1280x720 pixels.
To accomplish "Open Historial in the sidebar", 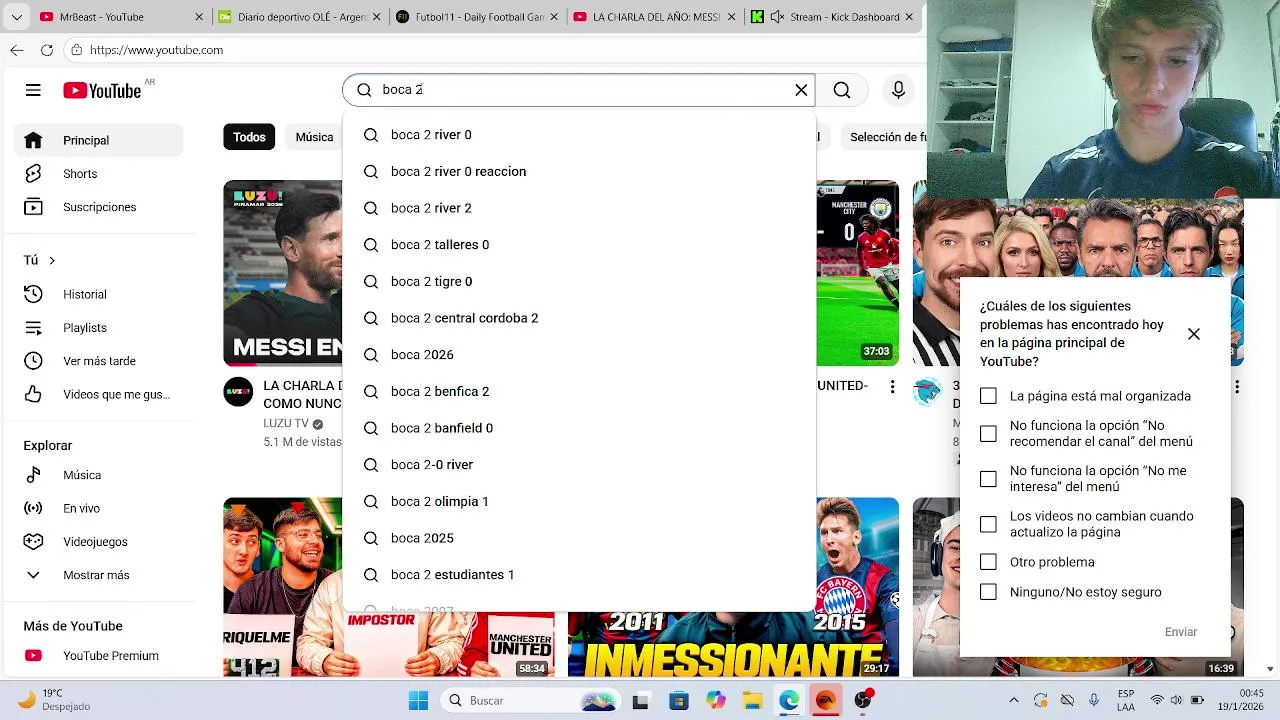I will [98, 294].
